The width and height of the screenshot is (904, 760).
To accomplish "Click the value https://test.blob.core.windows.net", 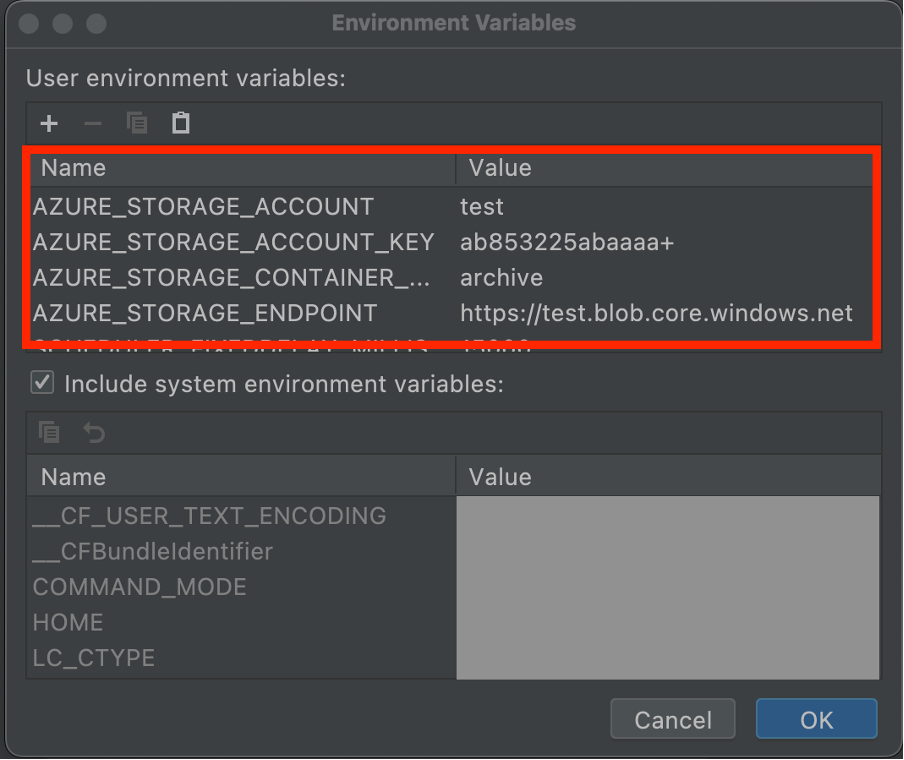I will 665,313.
